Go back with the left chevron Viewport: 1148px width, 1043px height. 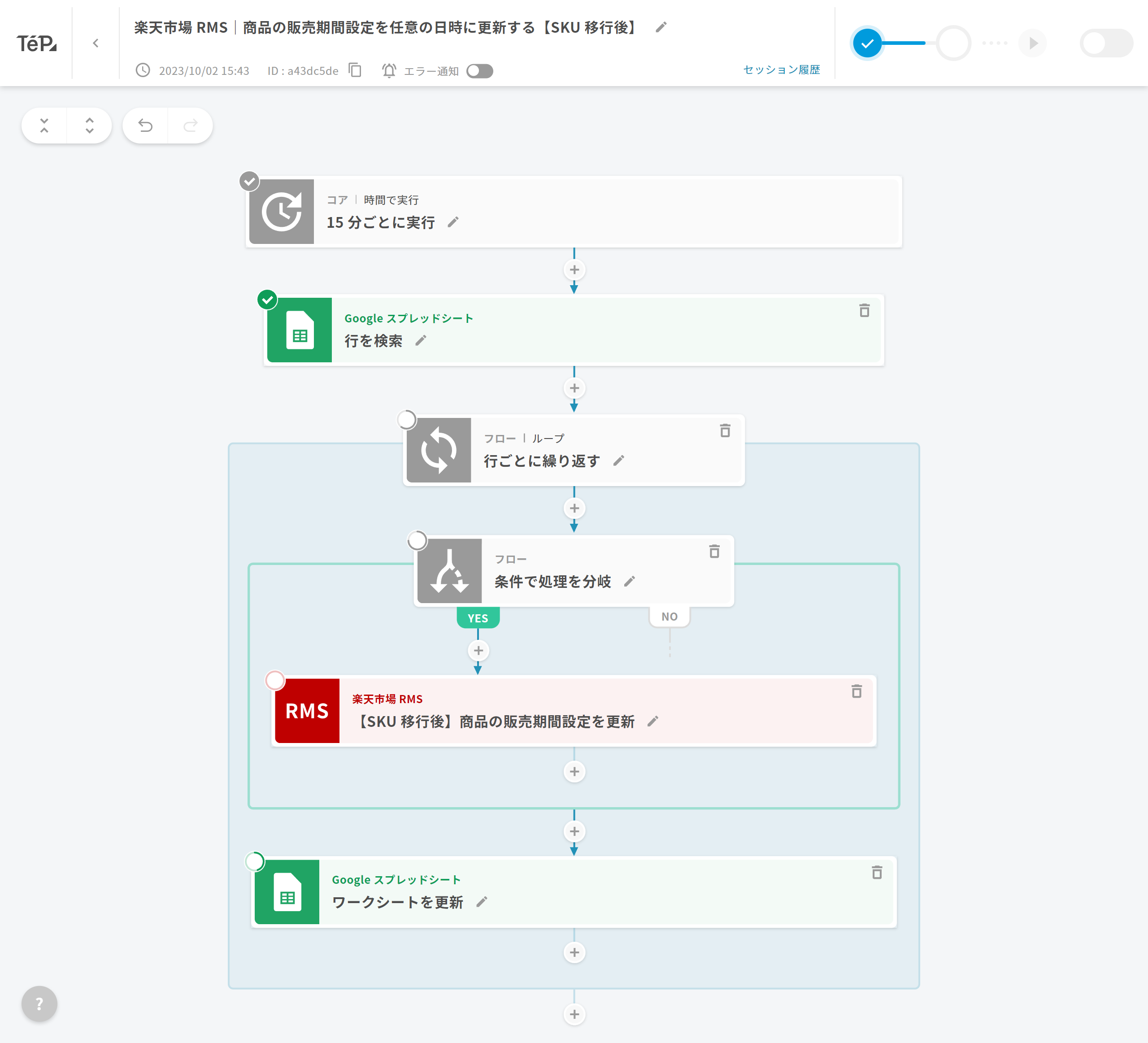96,43
